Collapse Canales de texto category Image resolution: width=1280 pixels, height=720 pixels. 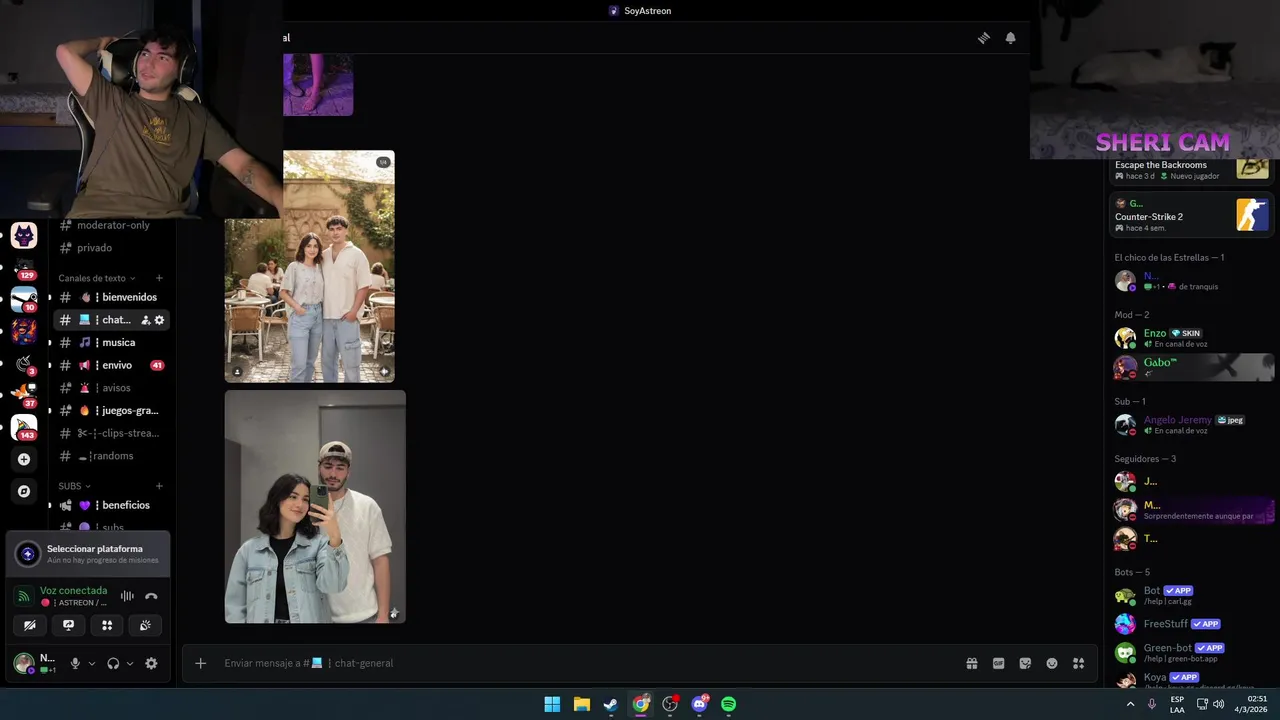click(97, 278)
